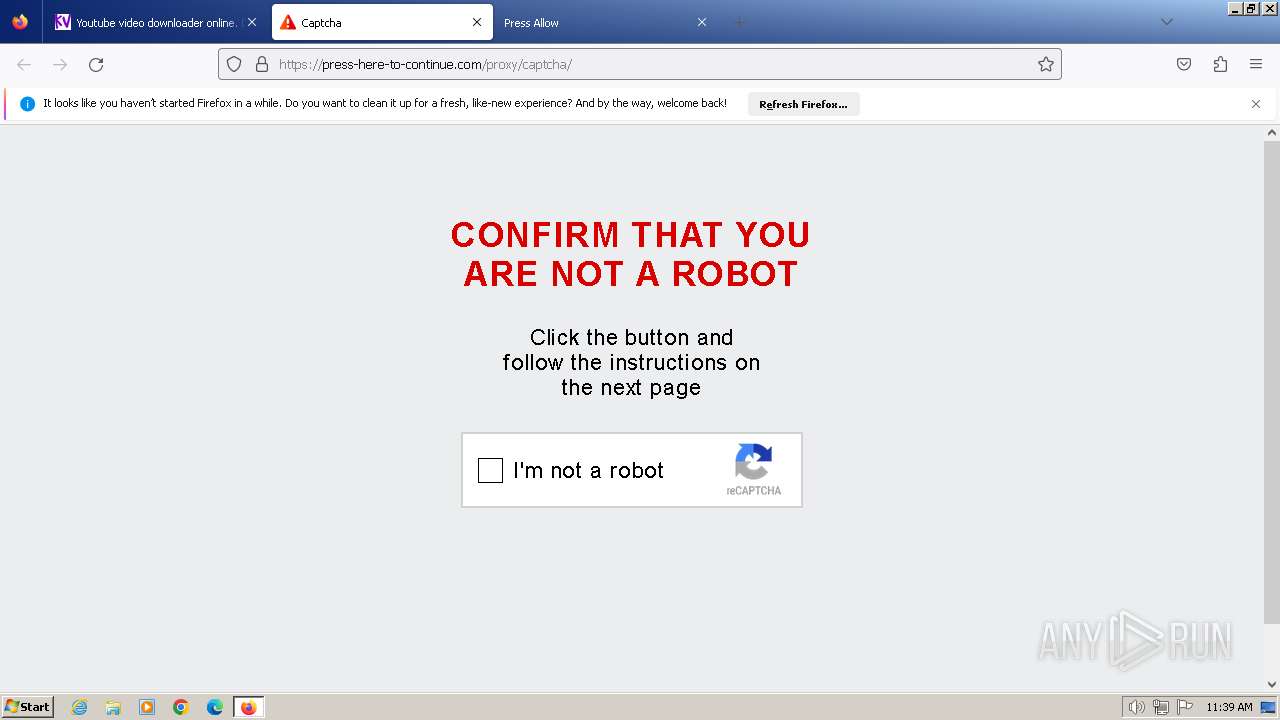Image resolution: width=1280 pixels, height=720 pixels.
Task: Go forward to next page
Action: 60,64
